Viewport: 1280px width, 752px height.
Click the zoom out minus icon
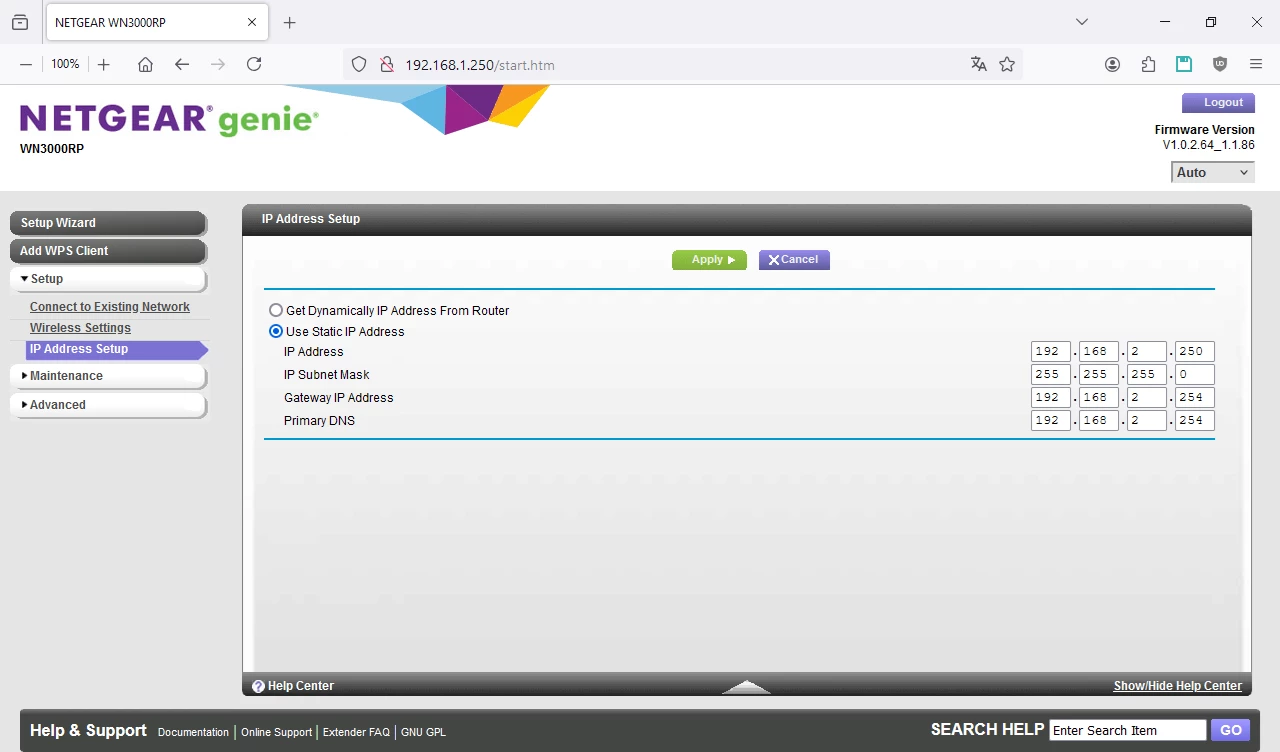click(26, 64)
